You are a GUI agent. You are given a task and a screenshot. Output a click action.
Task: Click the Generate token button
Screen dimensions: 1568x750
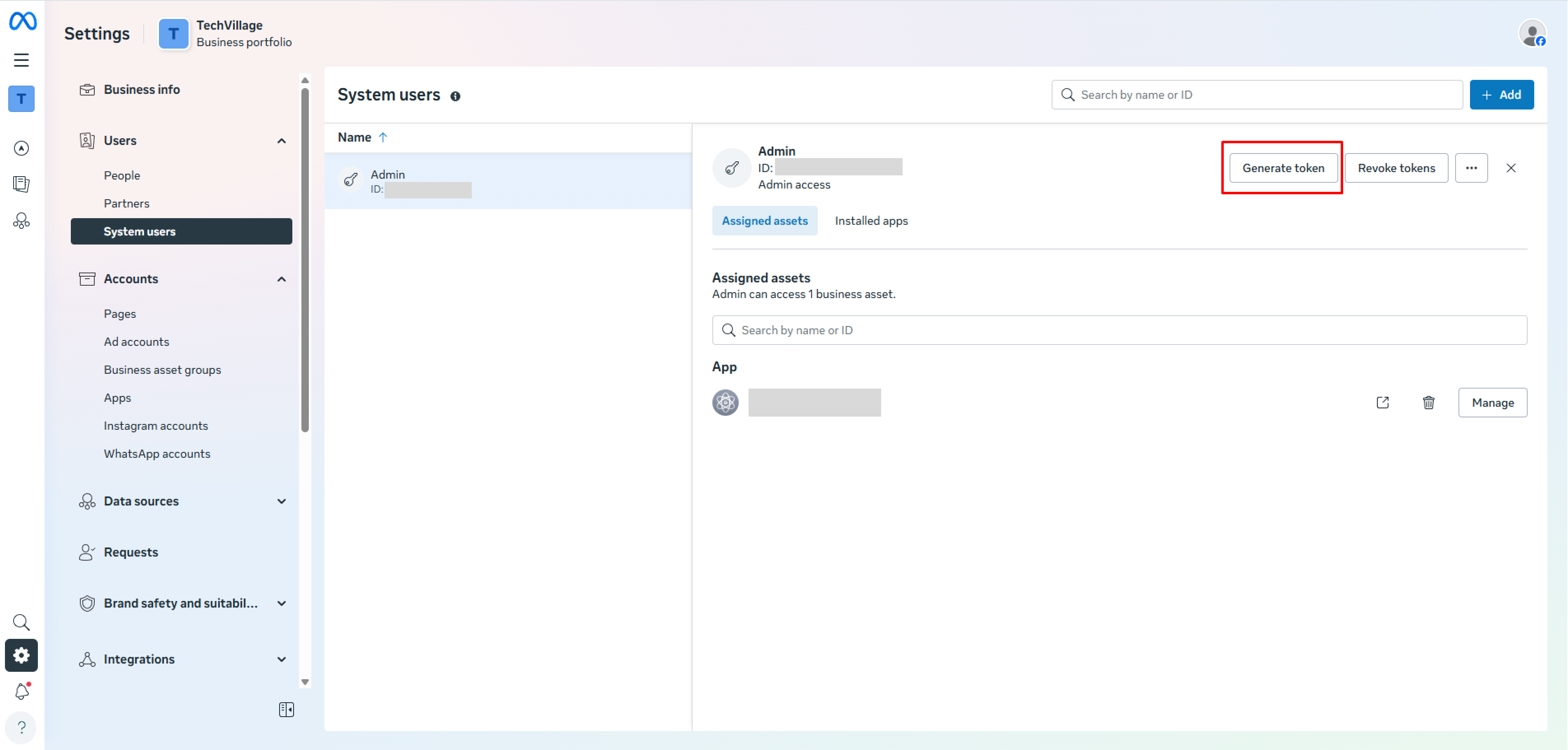click(x=1282, y=168)
